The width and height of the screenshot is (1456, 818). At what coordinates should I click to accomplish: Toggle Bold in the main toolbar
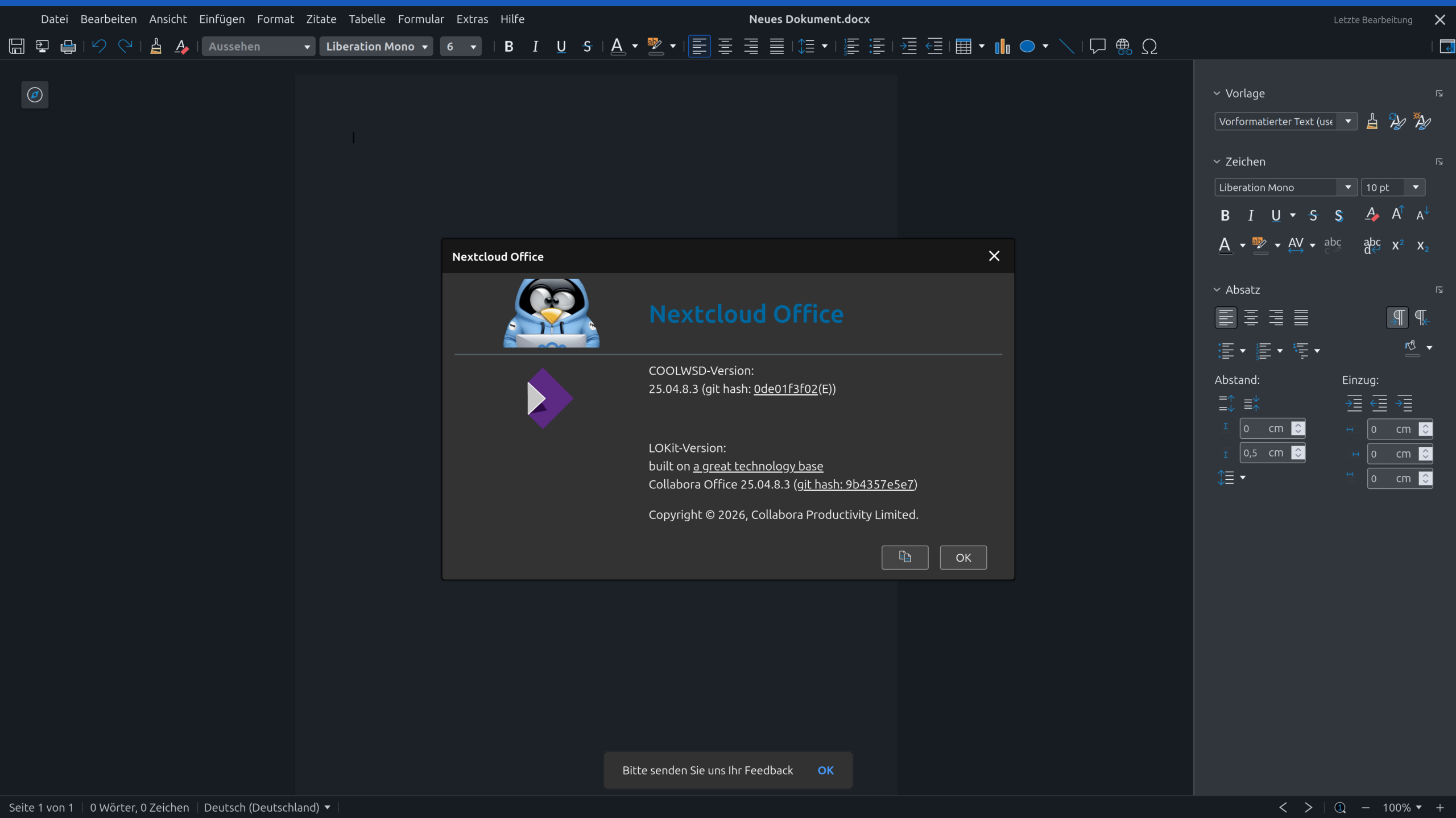509,47
